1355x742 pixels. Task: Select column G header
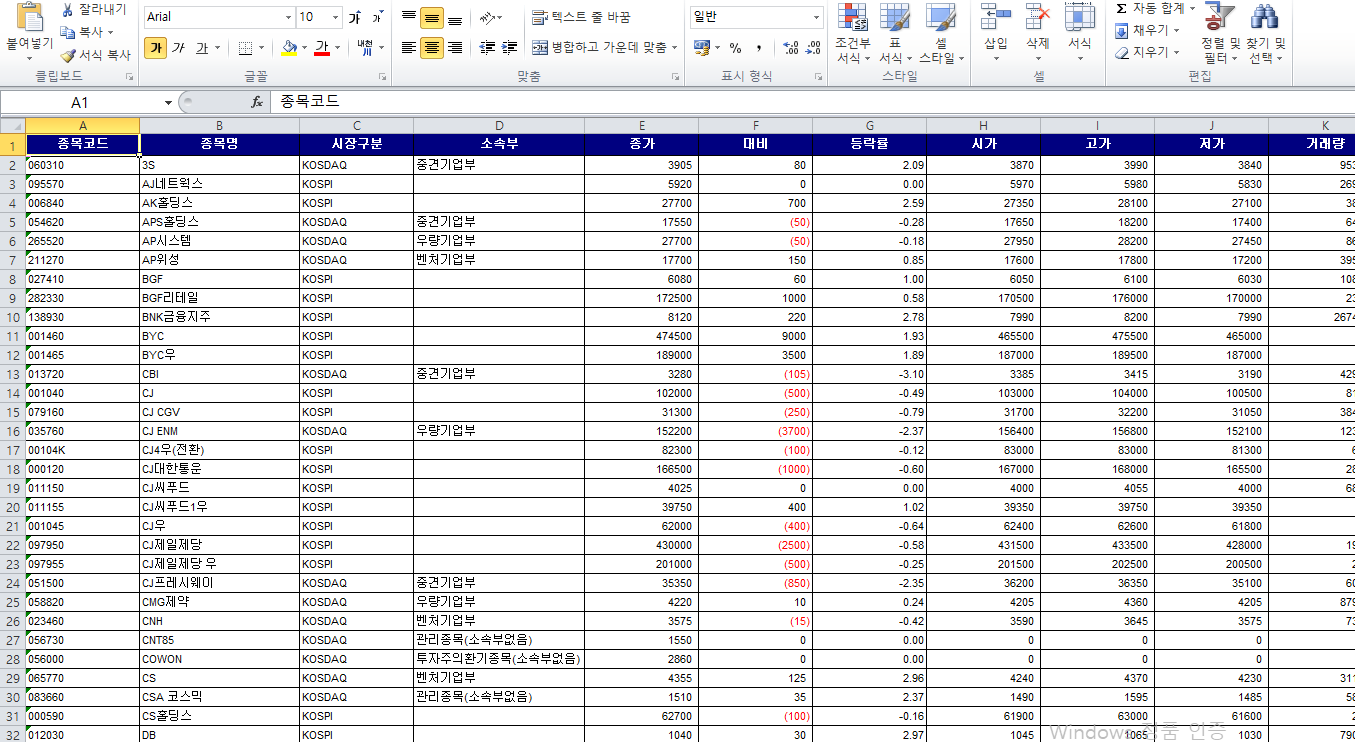869,125
